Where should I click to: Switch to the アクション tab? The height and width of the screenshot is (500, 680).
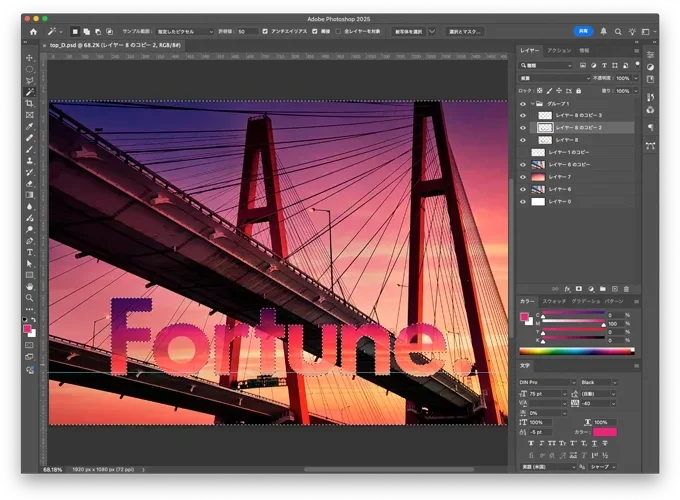tap(560, 50)
